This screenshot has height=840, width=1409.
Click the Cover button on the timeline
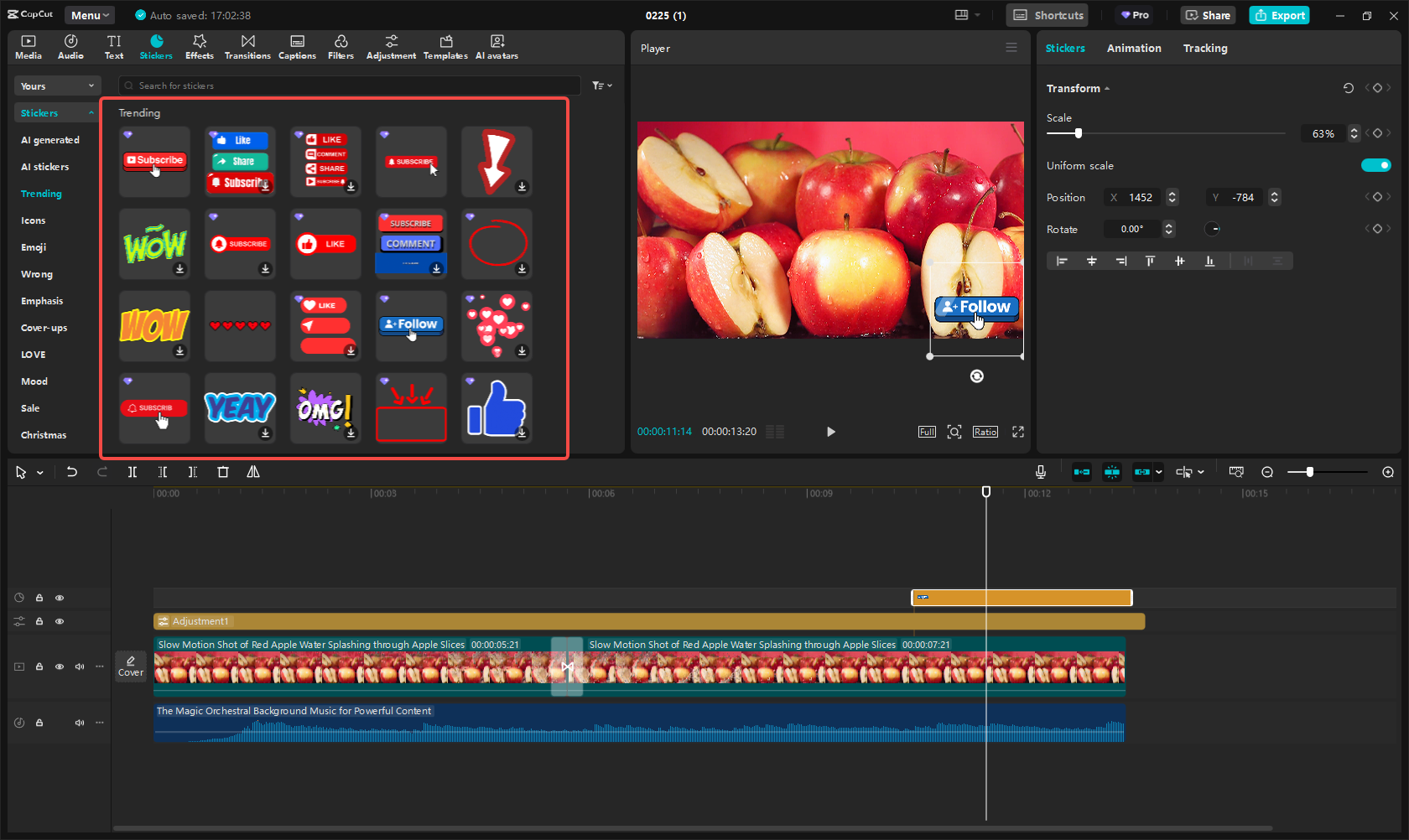pos(131,666)
